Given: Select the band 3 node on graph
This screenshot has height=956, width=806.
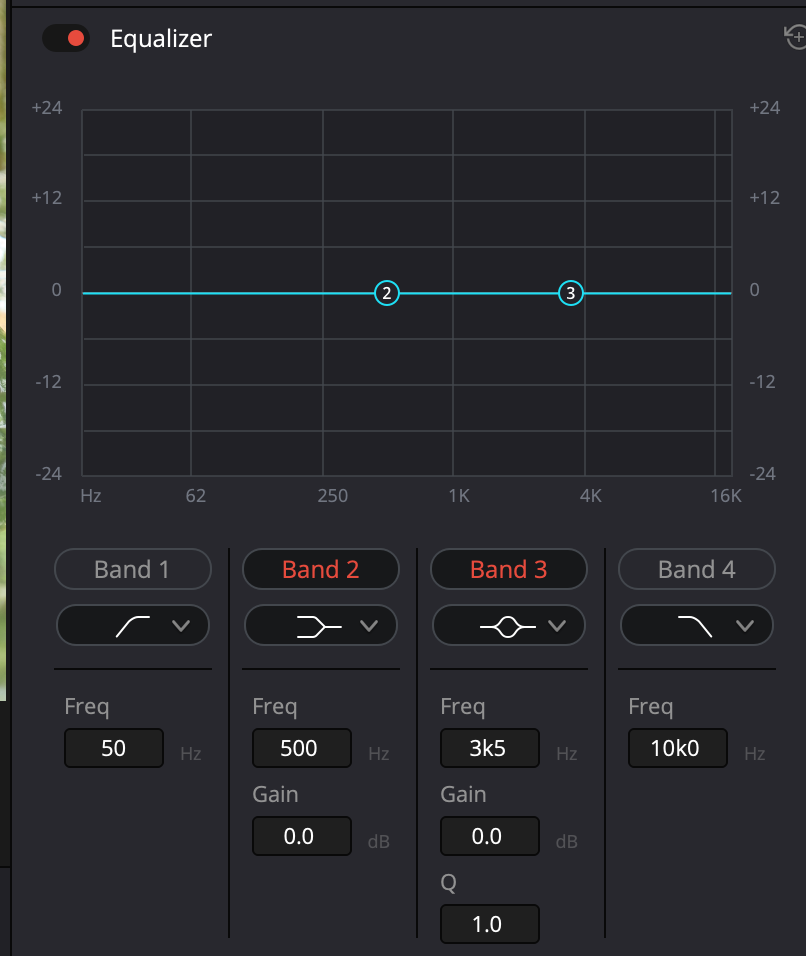Looking at the screenshot, I should pos(570,293).
